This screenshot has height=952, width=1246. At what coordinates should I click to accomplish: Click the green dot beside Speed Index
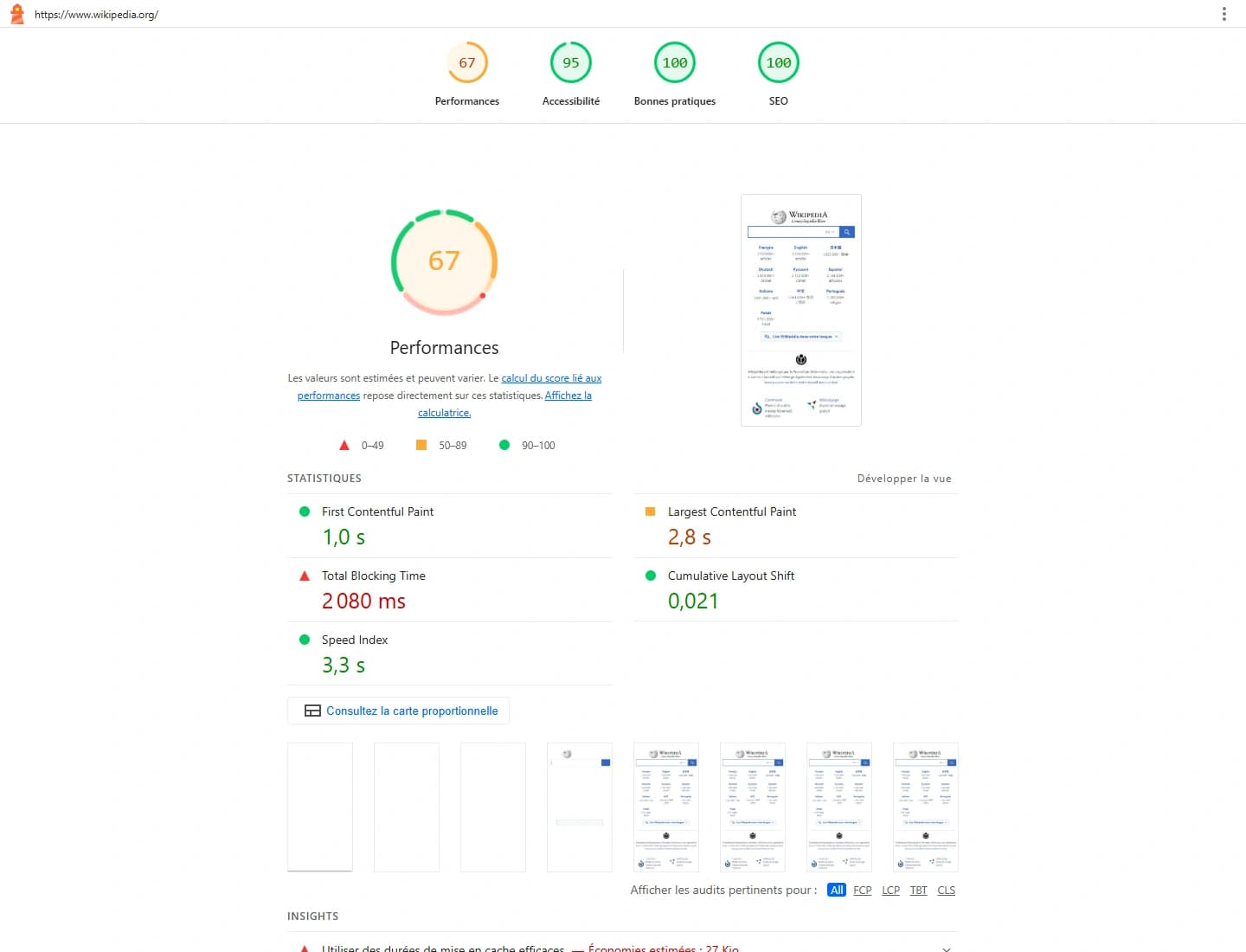point(305,640)
